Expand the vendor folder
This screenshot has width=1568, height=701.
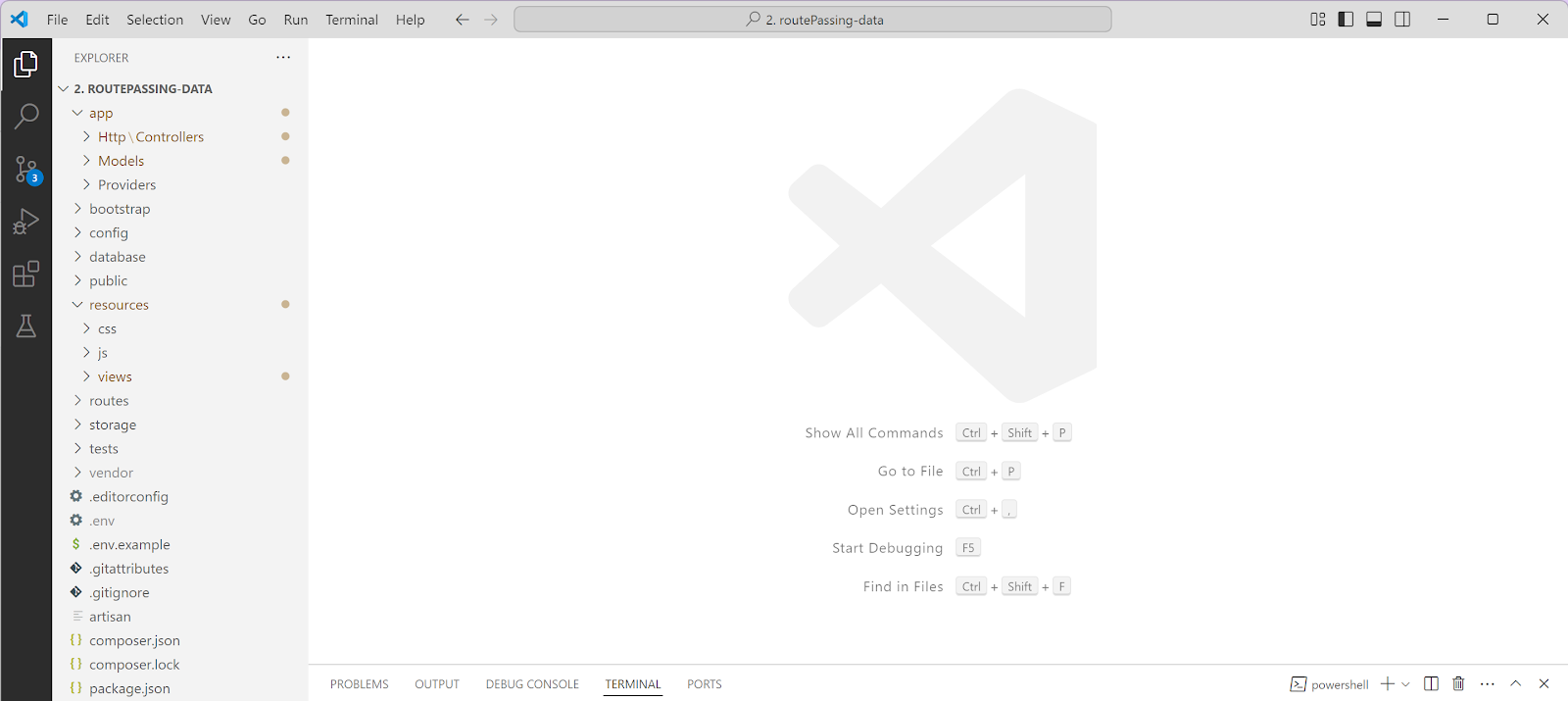point(180,474)
